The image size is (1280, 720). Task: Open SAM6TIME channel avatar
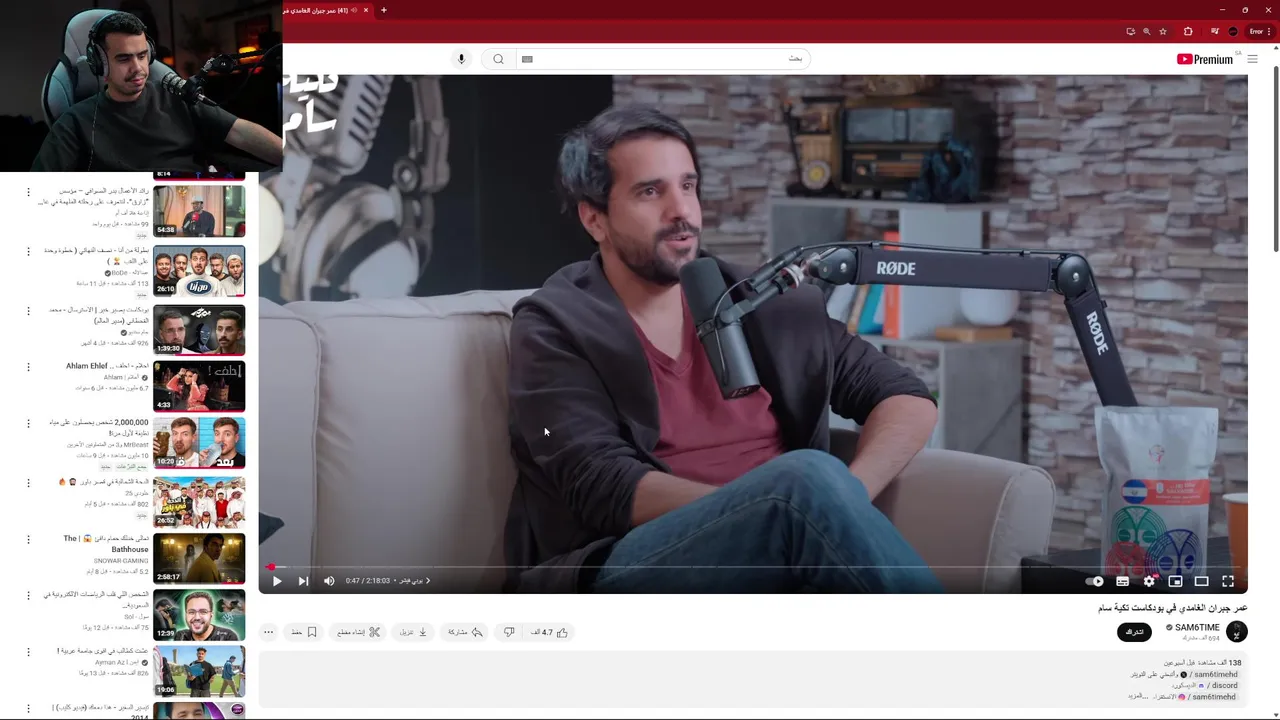[1237, 632]
